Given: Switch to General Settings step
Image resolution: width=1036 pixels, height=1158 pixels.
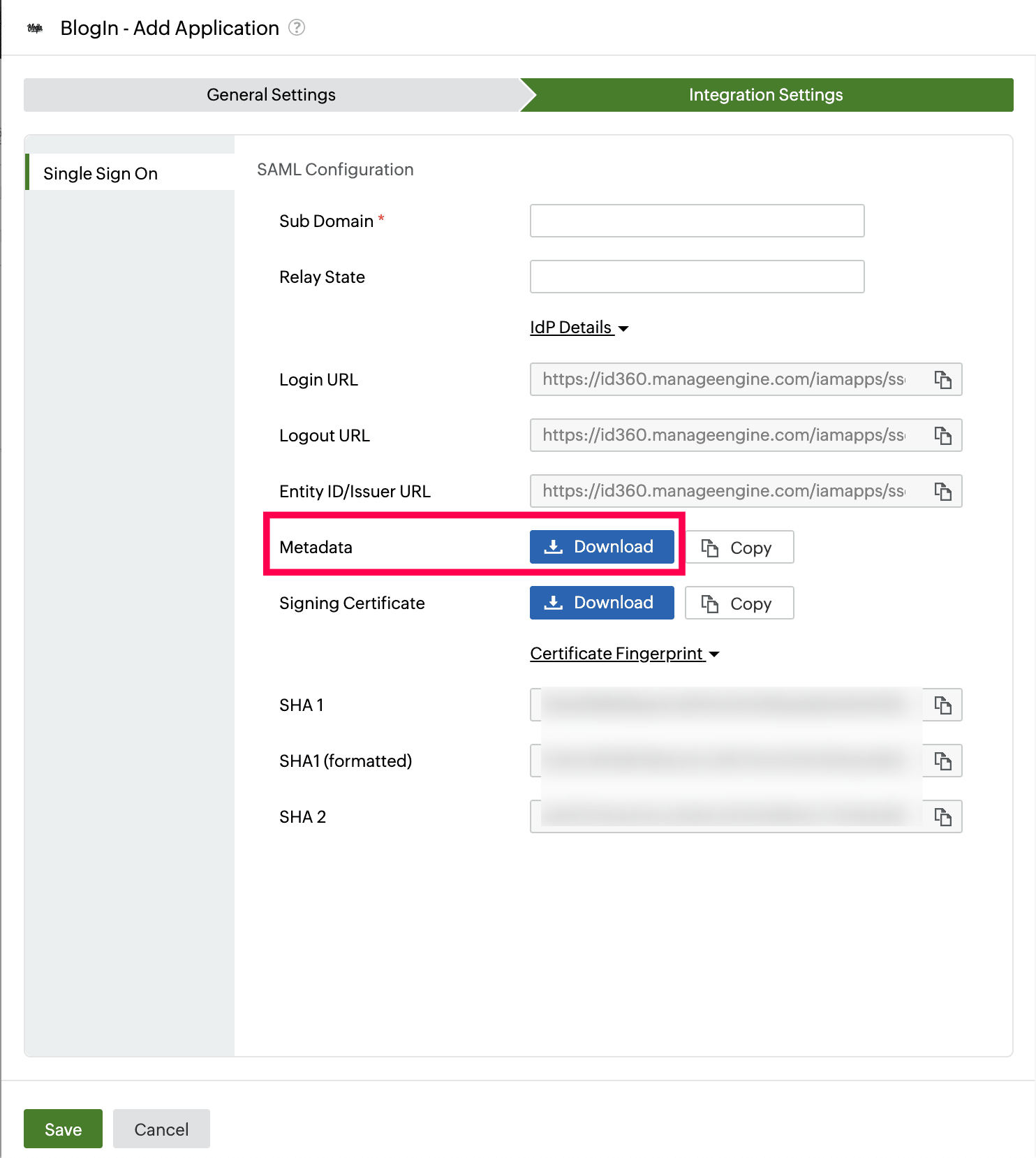Looking at the screenshot, I should click(x=272, y=95).
